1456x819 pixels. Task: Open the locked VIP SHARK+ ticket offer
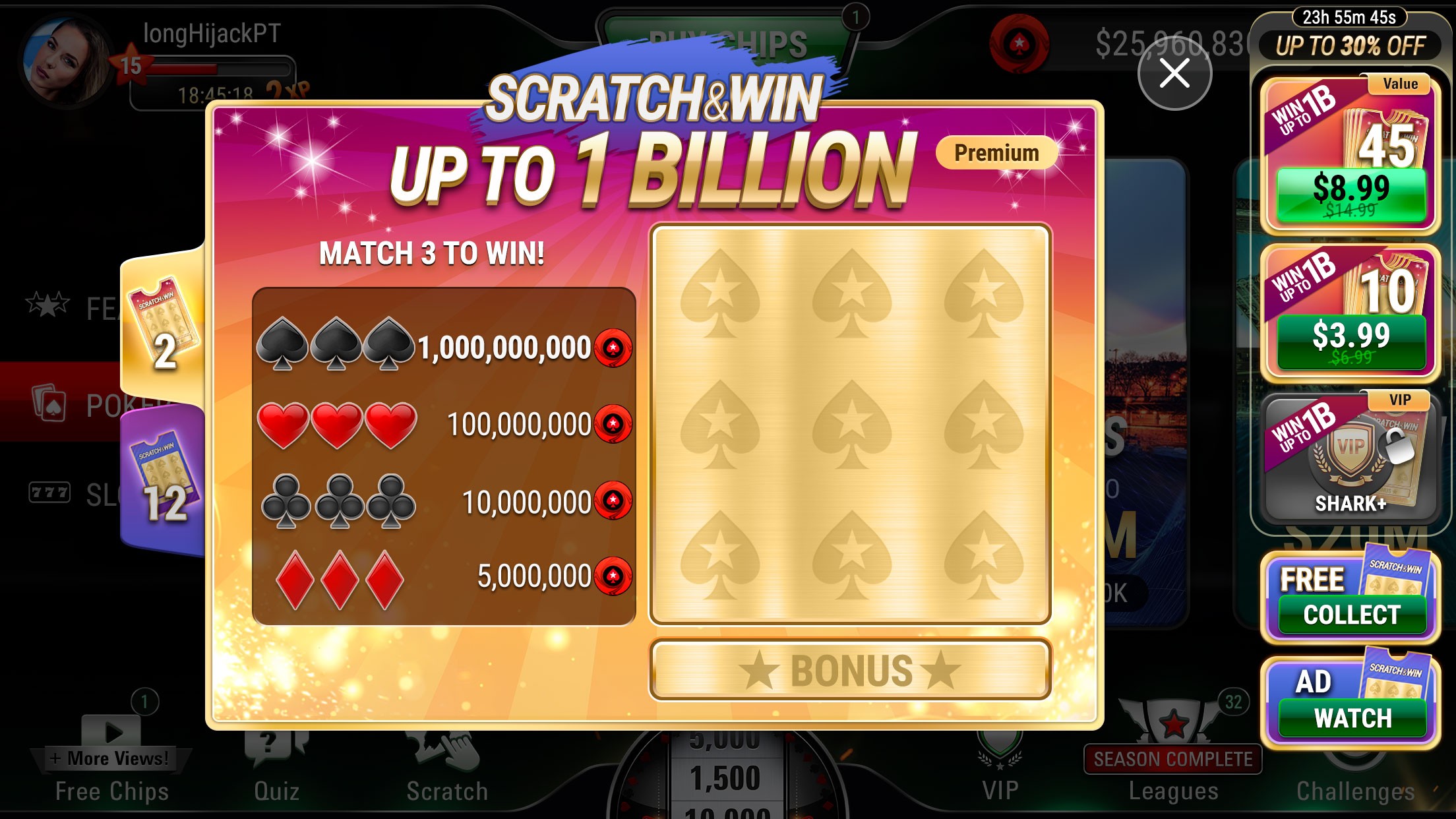pyautogui.click(x=1350, y=457)
